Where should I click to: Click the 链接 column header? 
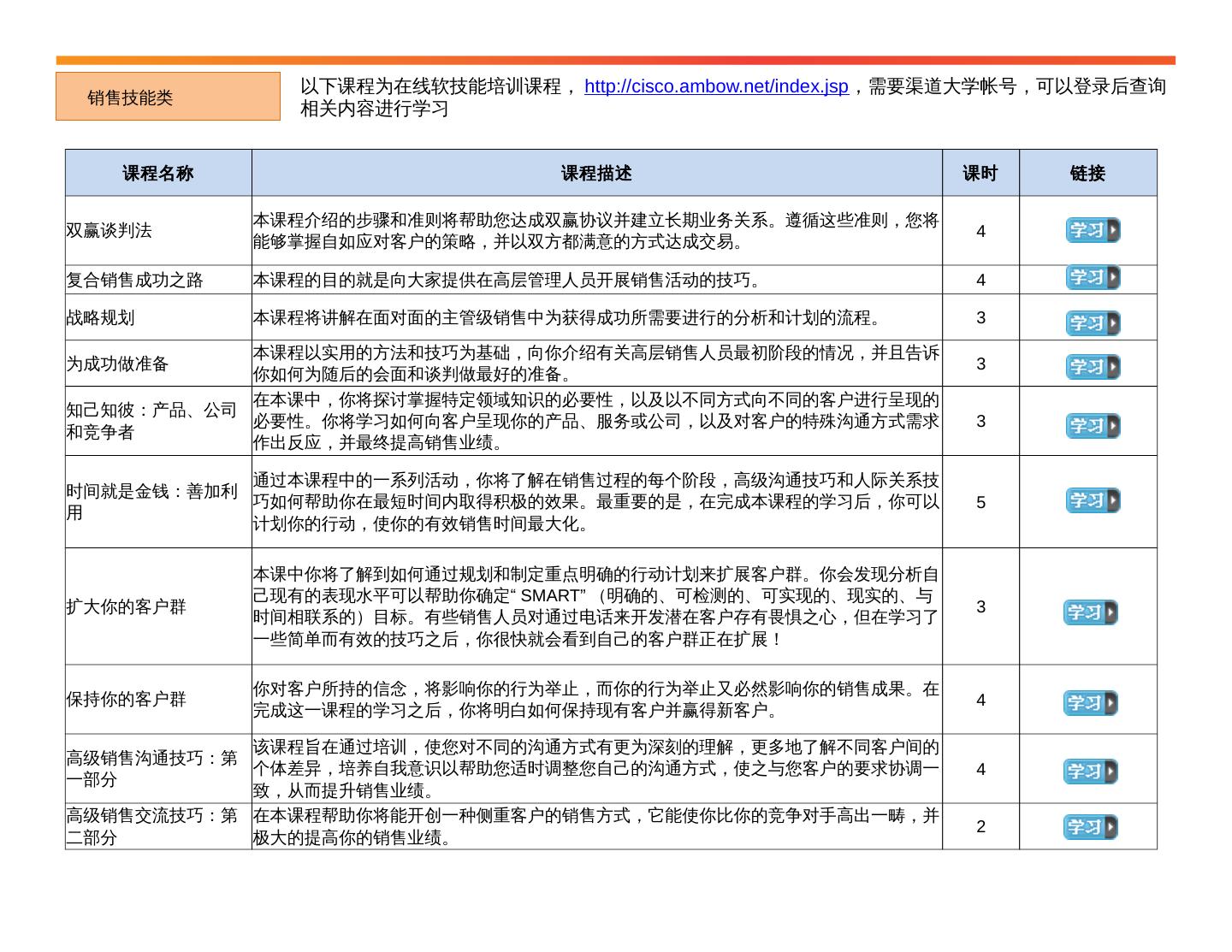pyautogui.click(x=1087, y=174)
